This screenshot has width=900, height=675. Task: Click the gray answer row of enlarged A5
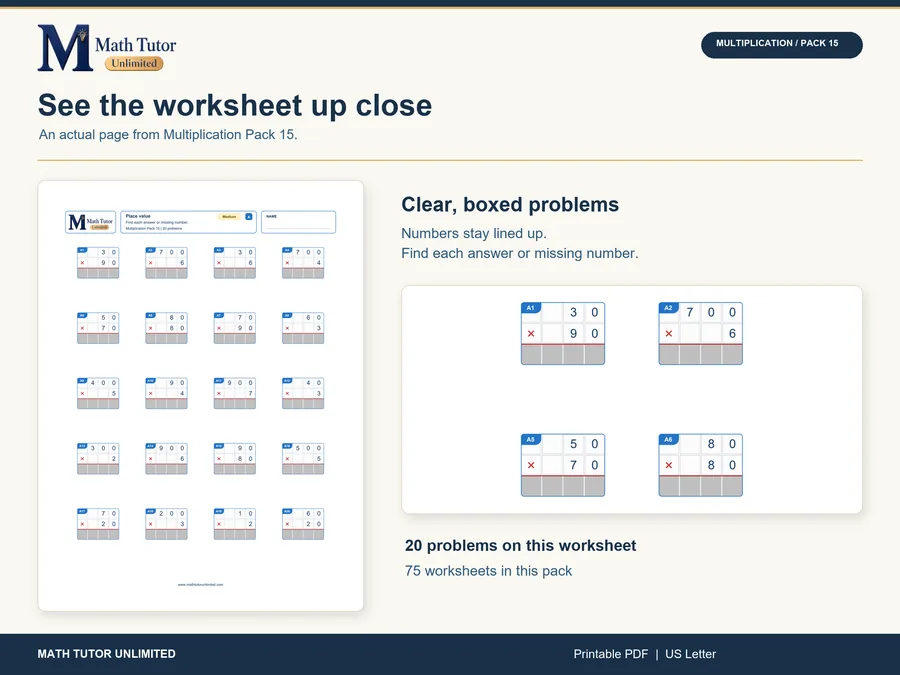pos(562,486)
